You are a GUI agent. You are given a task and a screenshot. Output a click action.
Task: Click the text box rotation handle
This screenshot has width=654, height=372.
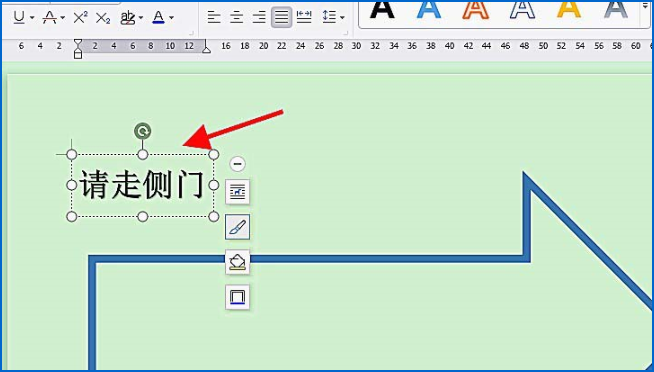(143, 131)
